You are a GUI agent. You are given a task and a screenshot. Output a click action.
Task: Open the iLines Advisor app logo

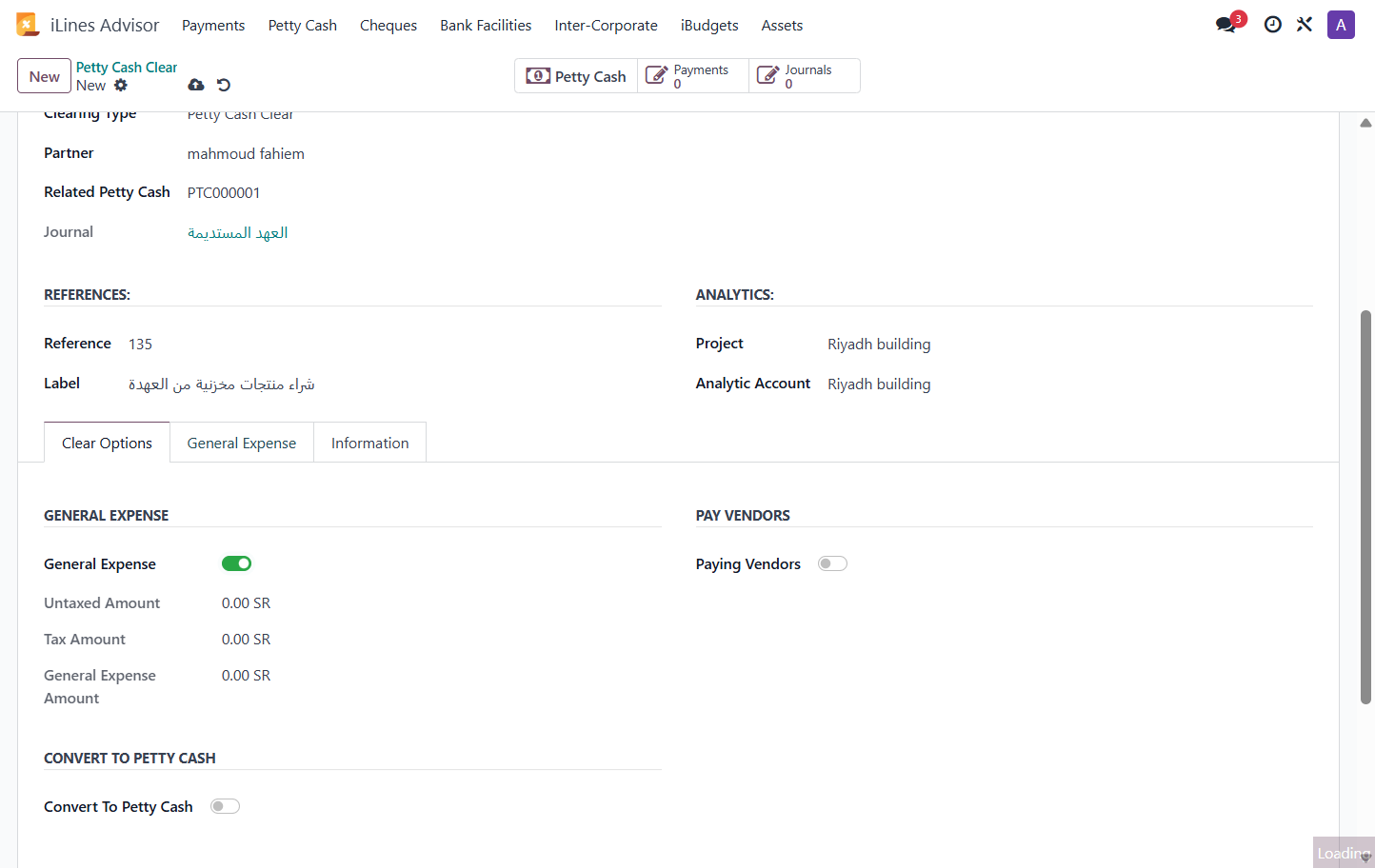27,25
